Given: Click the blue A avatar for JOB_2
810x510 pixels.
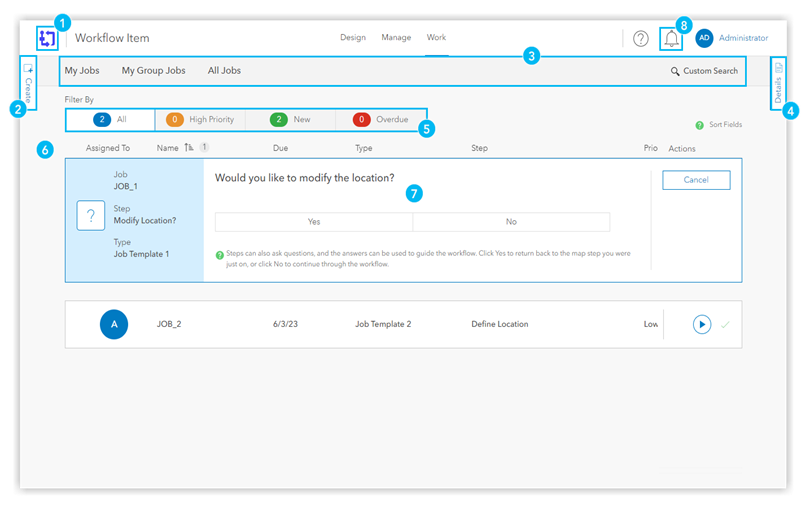Looking at the screenshot, I should pyautogui.click(x=114, y=325).
